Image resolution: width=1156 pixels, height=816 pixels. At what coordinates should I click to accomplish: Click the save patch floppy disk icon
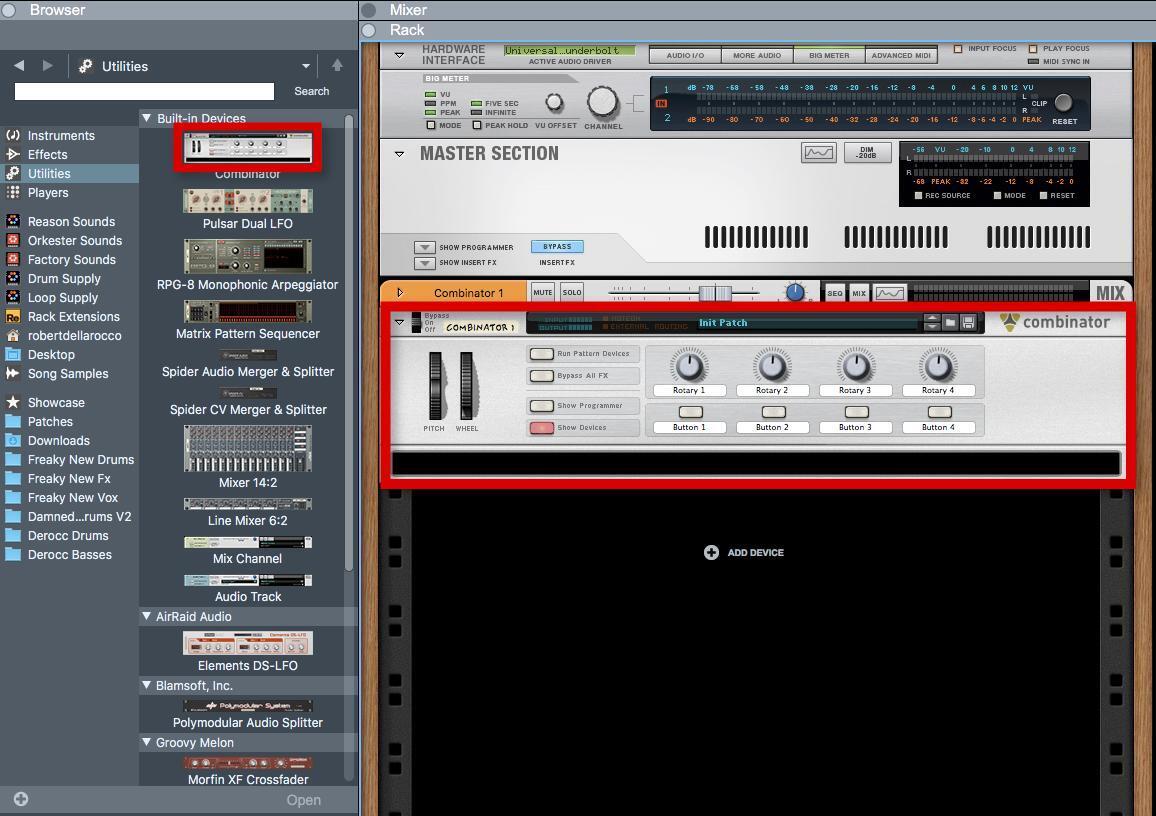coord(968,323)
